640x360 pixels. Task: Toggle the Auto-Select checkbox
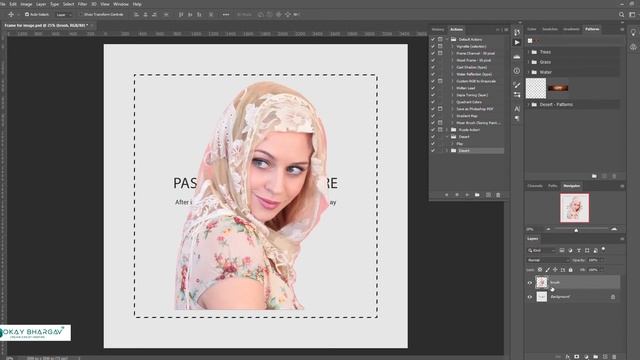(27, 14)
